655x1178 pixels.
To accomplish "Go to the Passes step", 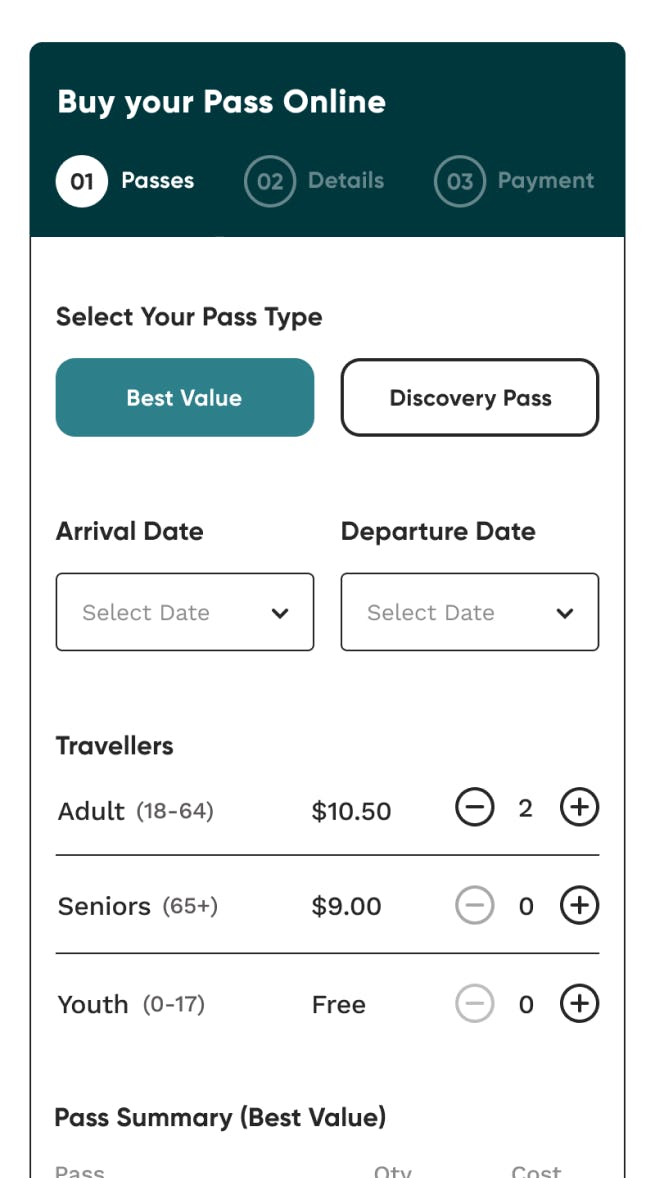I will tap(158, 181).
